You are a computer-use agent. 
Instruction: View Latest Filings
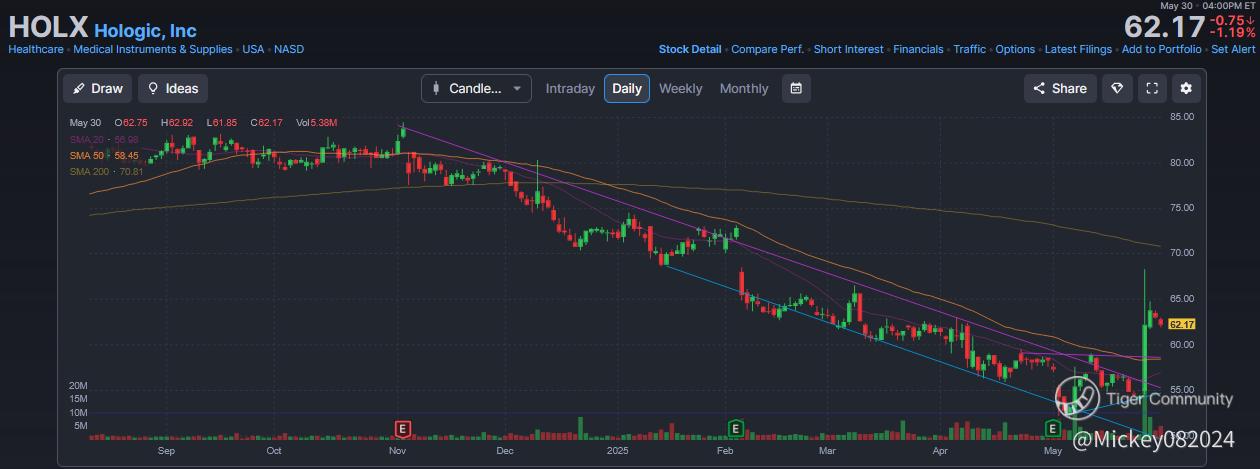point(1078,49)
